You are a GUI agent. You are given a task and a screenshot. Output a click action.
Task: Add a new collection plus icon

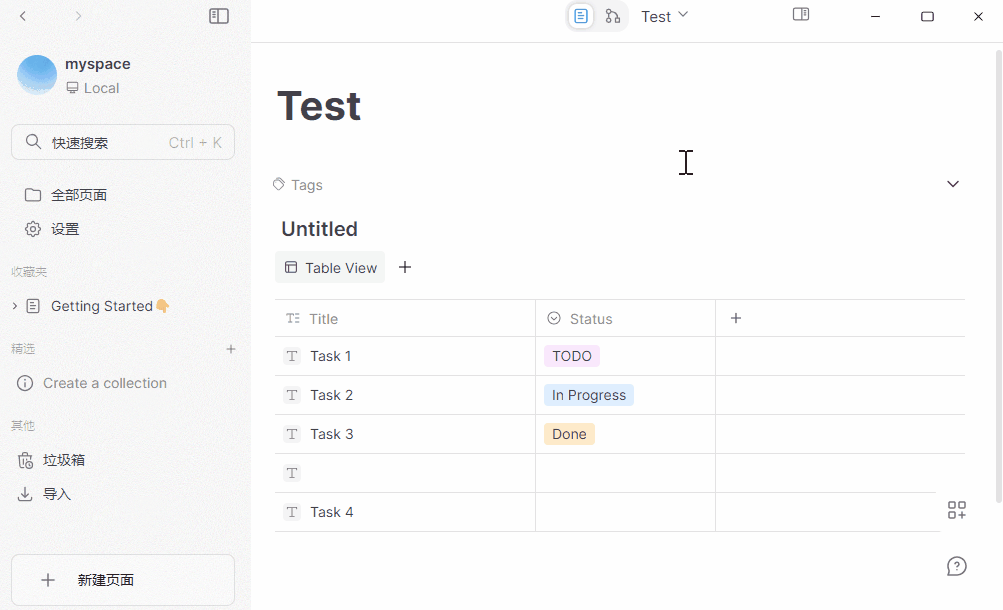click(231, 349)
